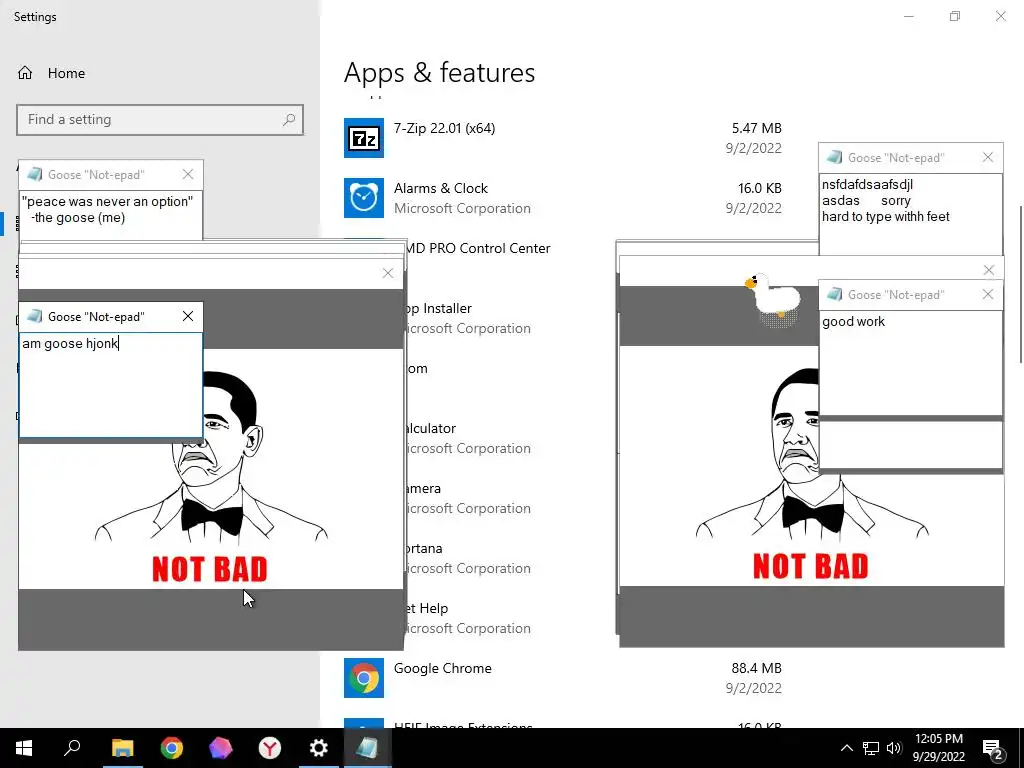Close the 'hard to type withh feet' Not-epad
The height and width of the screenshot is (768, 1024).
pyautogui.click(x=988, y=157)
